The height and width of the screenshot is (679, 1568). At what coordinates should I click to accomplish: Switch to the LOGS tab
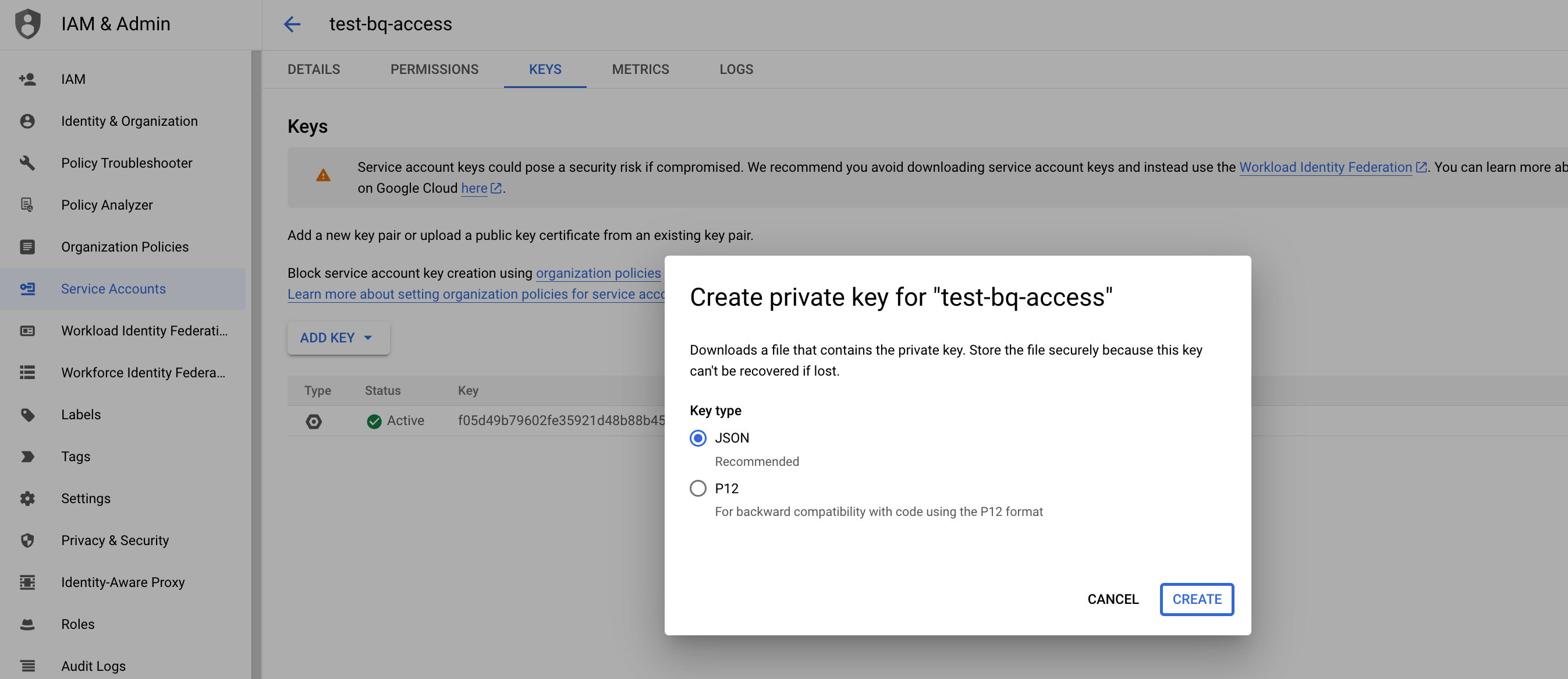coord(735,69)
